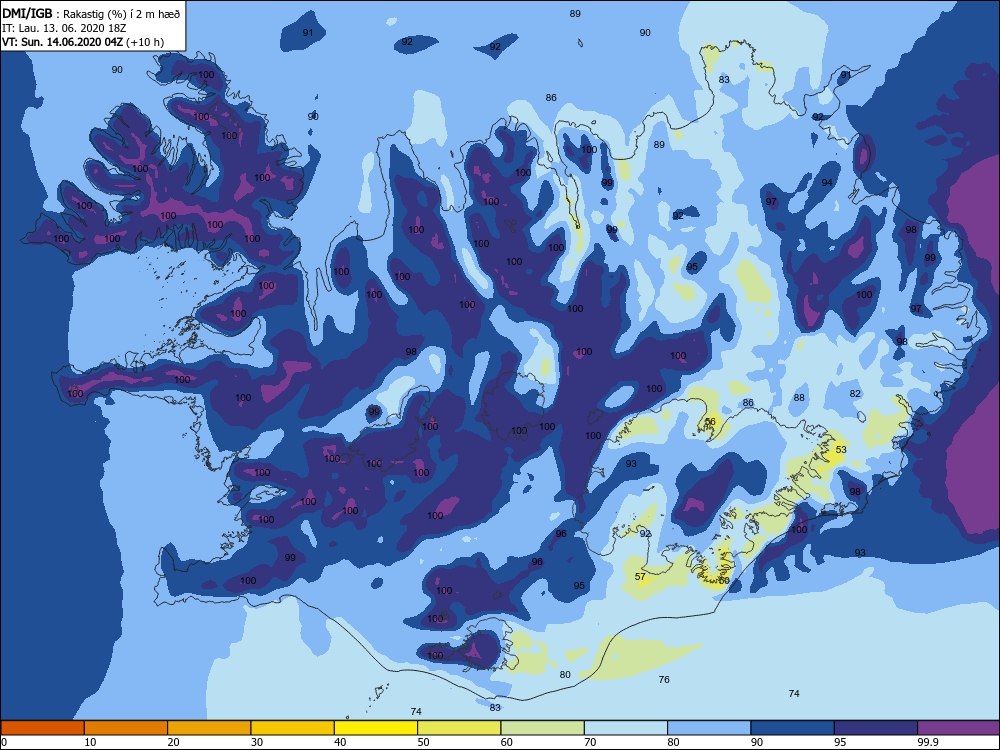Click the 94 humidity value on the map

click(x=827, y=182)
